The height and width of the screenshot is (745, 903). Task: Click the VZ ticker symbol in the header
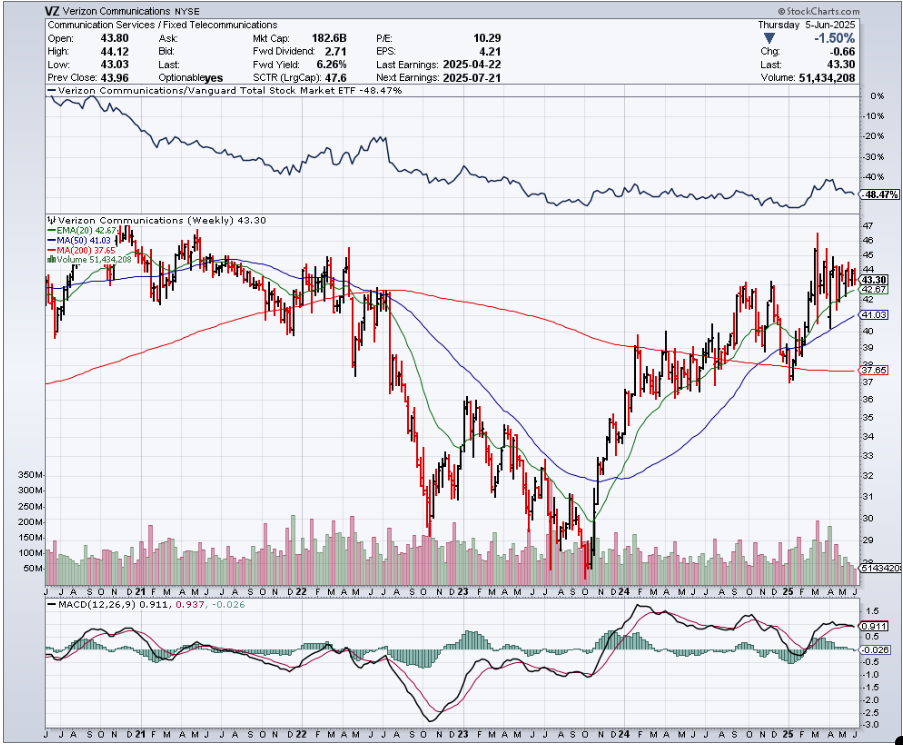click(52, 11)
